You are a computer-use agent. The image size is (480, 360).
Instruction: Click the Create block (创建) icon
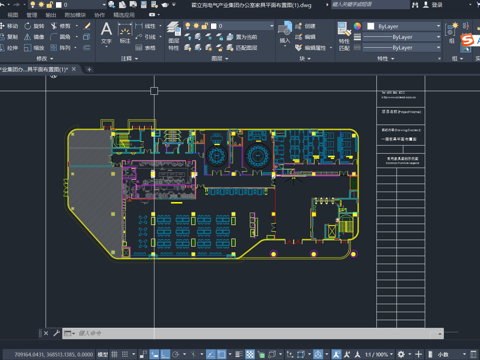(x=305, y=26)
